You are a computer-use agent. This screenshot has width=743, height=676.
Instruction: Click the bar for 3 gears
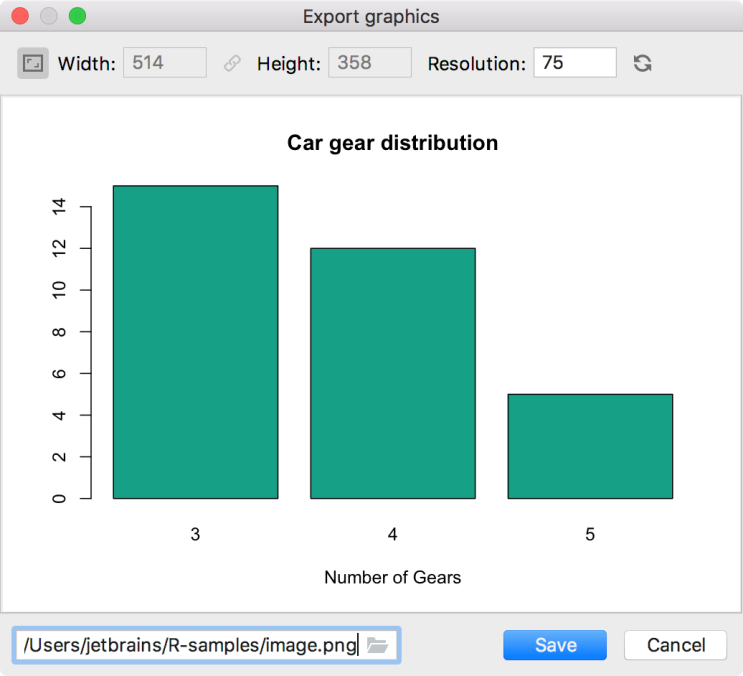[195, 342]
